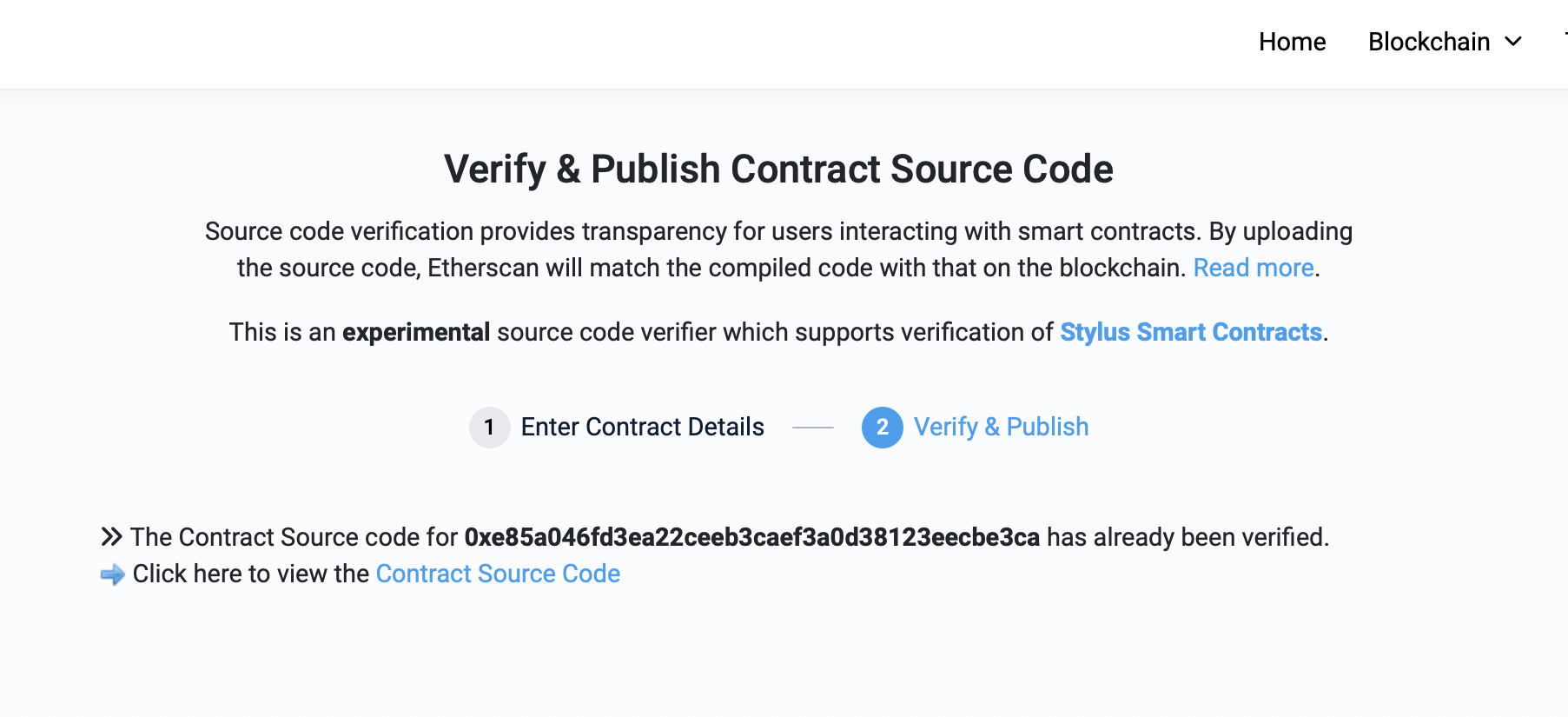Click the page heading 'Verify & Publish Contract Source Code'
Viewport: 1568px width, 717px height.
[x=778, y=169]
